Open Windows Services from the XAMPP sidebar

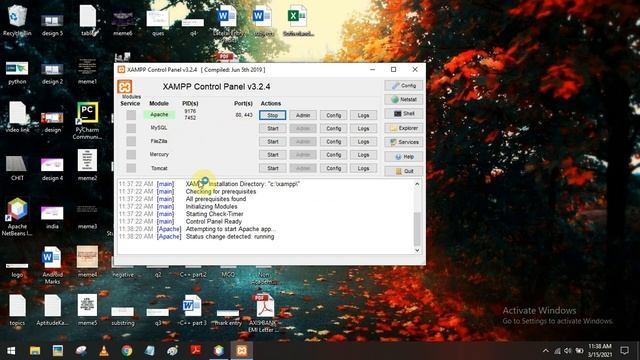point(404,142)
